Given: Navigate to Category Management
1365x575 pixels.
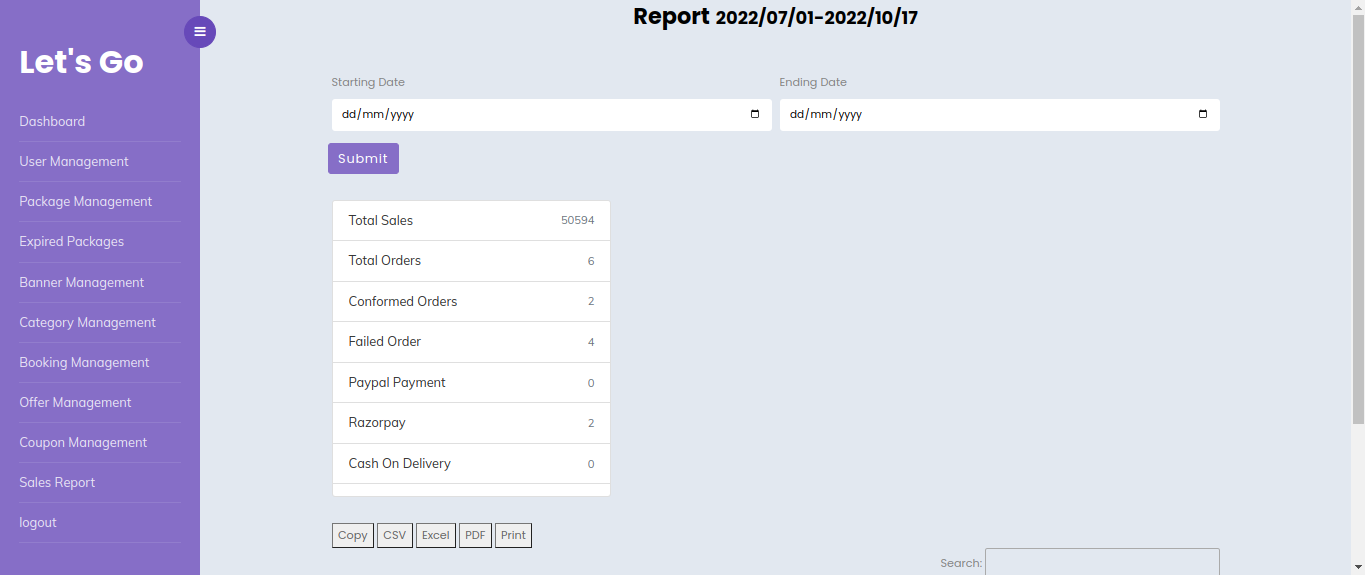Looking at the screenshot, I should (88, 322).
